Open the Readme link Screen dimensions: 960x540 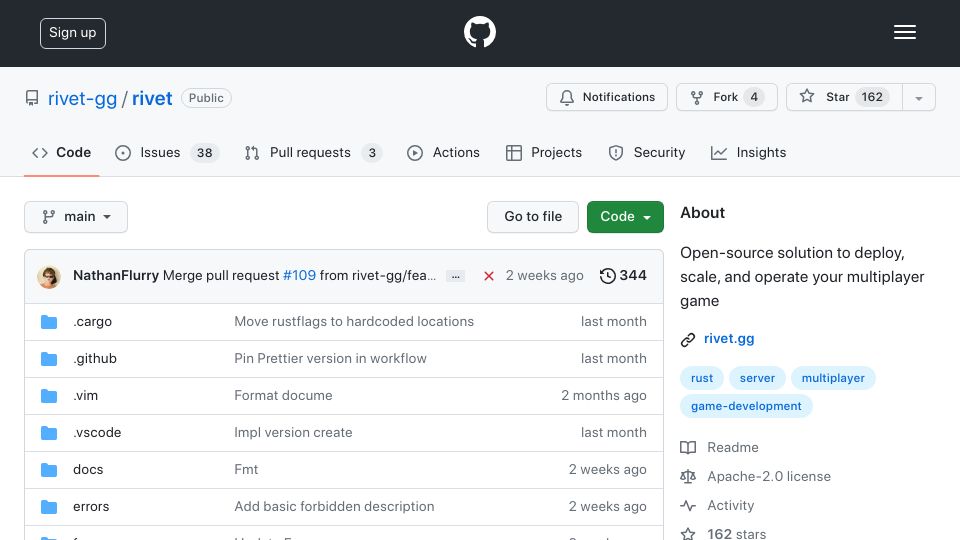click(733, 448)
